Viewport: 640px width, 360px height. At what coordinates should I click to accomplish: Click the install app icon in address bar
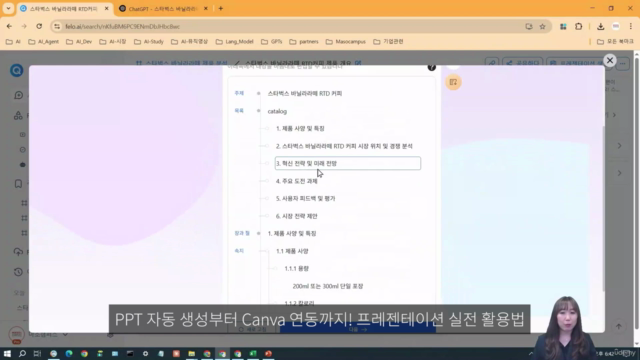(529, 27)
